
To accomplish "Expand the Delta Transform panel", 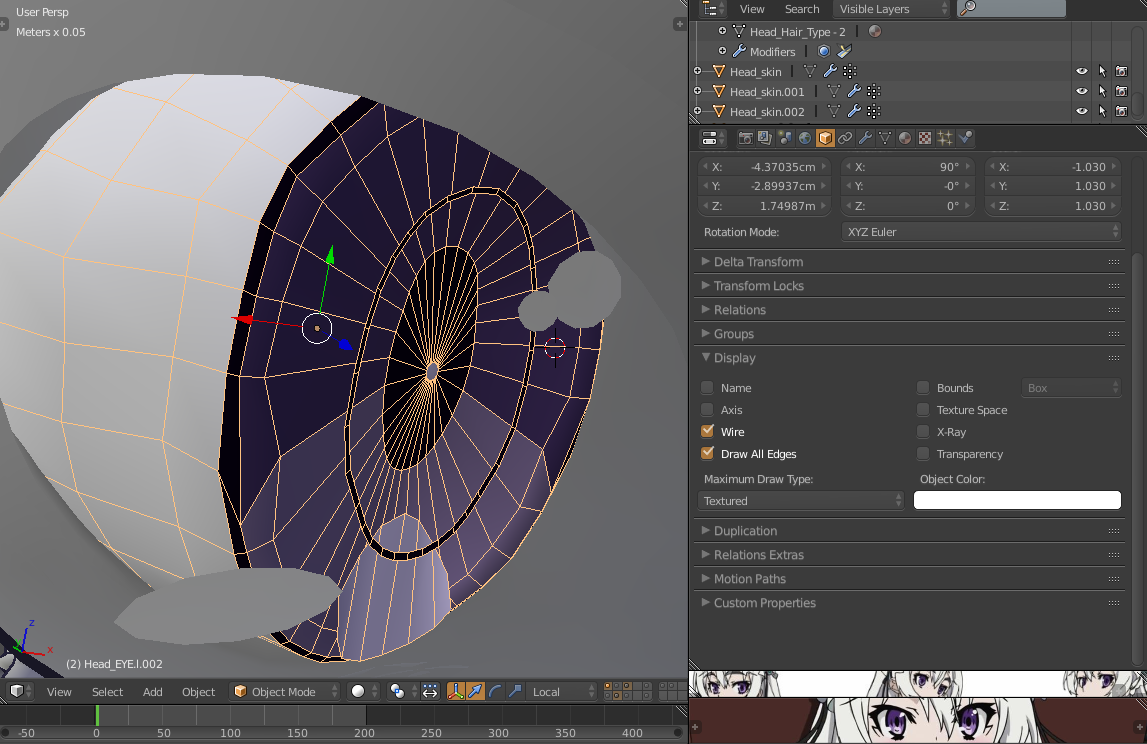I will (758, 262).
